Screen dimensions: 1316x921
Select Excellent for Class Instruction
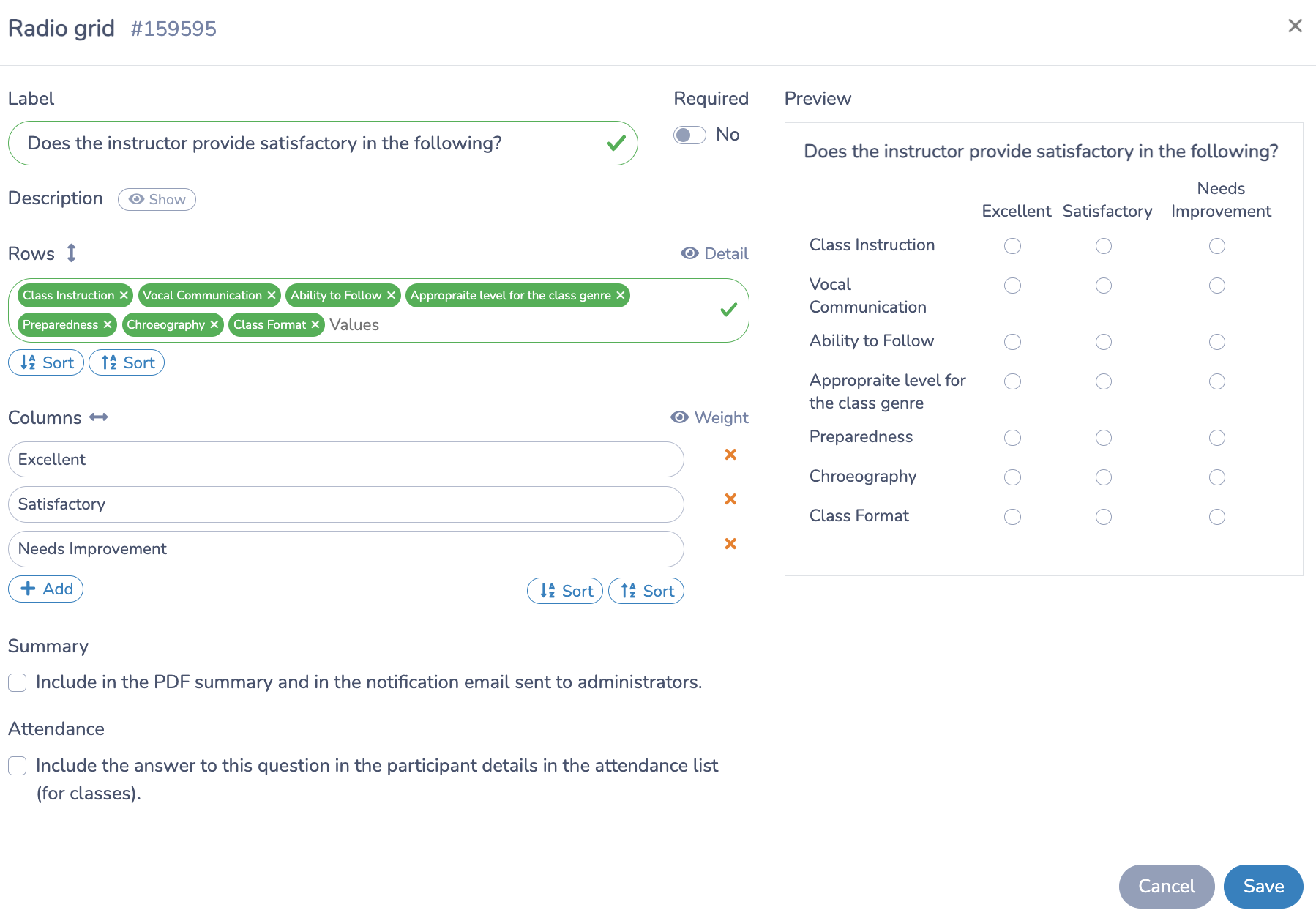point(1013,246)
